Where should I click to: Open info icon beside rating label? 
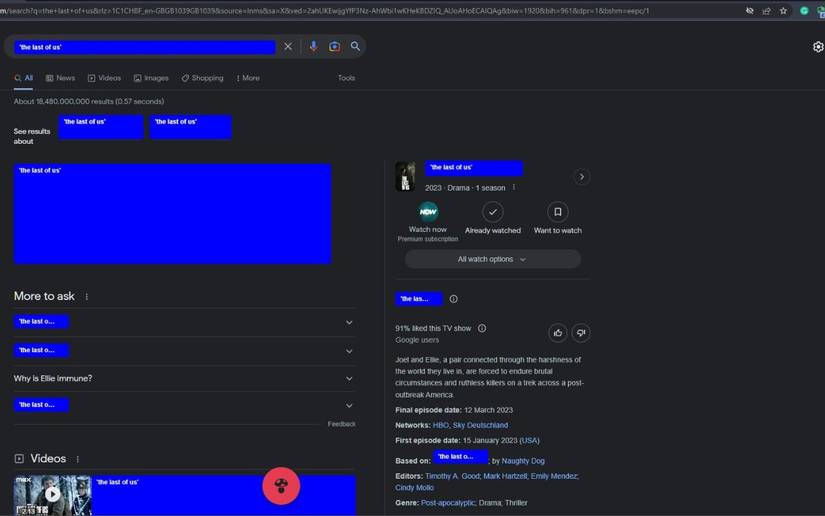[454, 299]
